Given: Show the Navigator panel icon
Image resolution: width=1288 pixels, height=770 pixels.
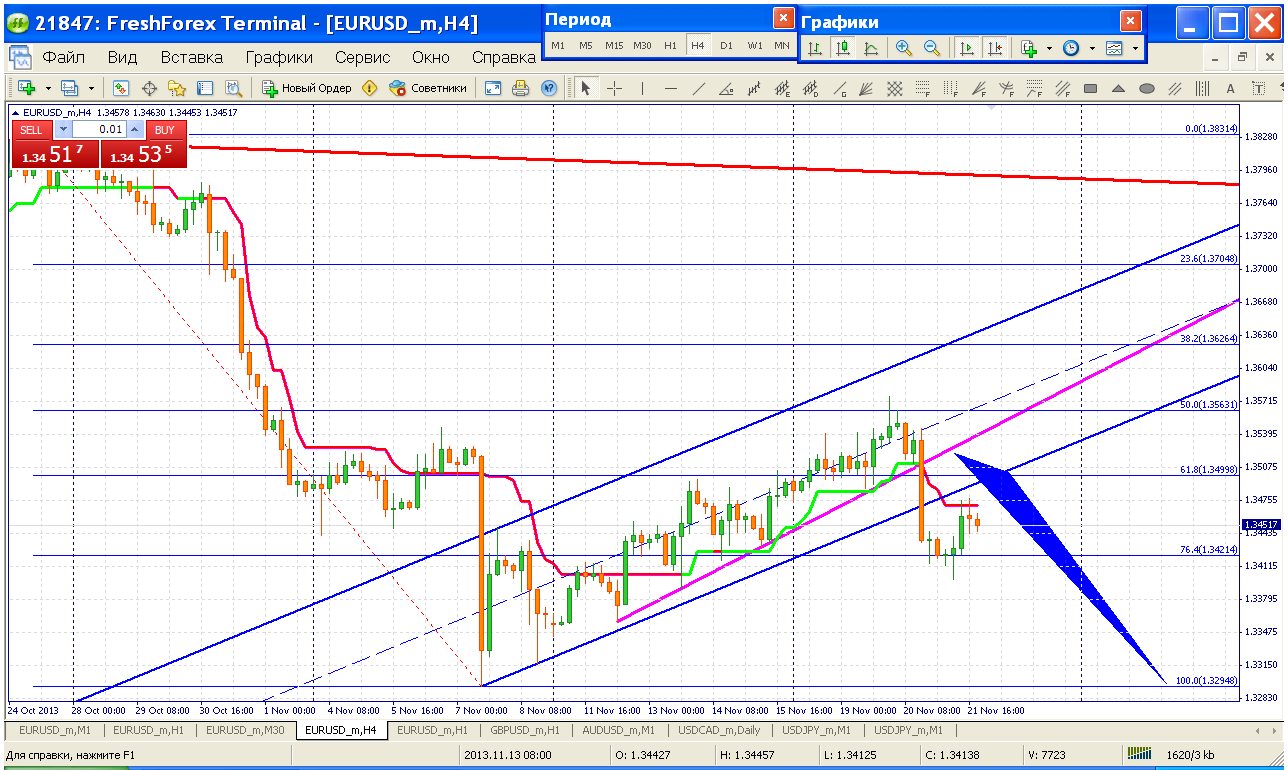Looking at the screenshot, I should pos(177,88).
